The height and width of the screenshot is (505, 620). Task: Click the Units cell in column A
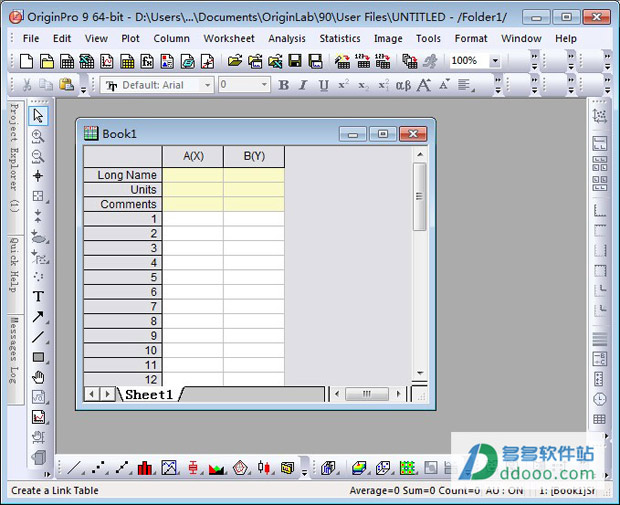click(x=193, y=189)
